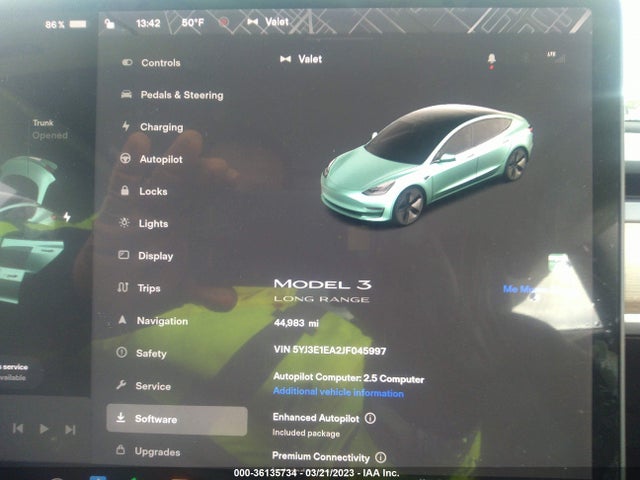This screenshot has height=480, width=640.
Task: Tap the Model 3 name heading
Action: (322, 284)
